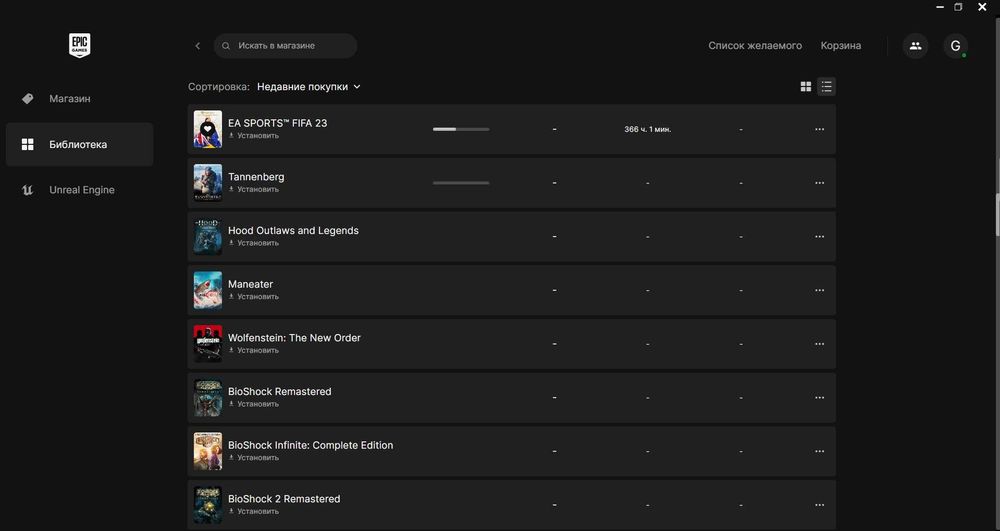Minimize the Epic Games Launcher window
The image size is (1000, 531).
pyautogui.click(x=940, y=7)
